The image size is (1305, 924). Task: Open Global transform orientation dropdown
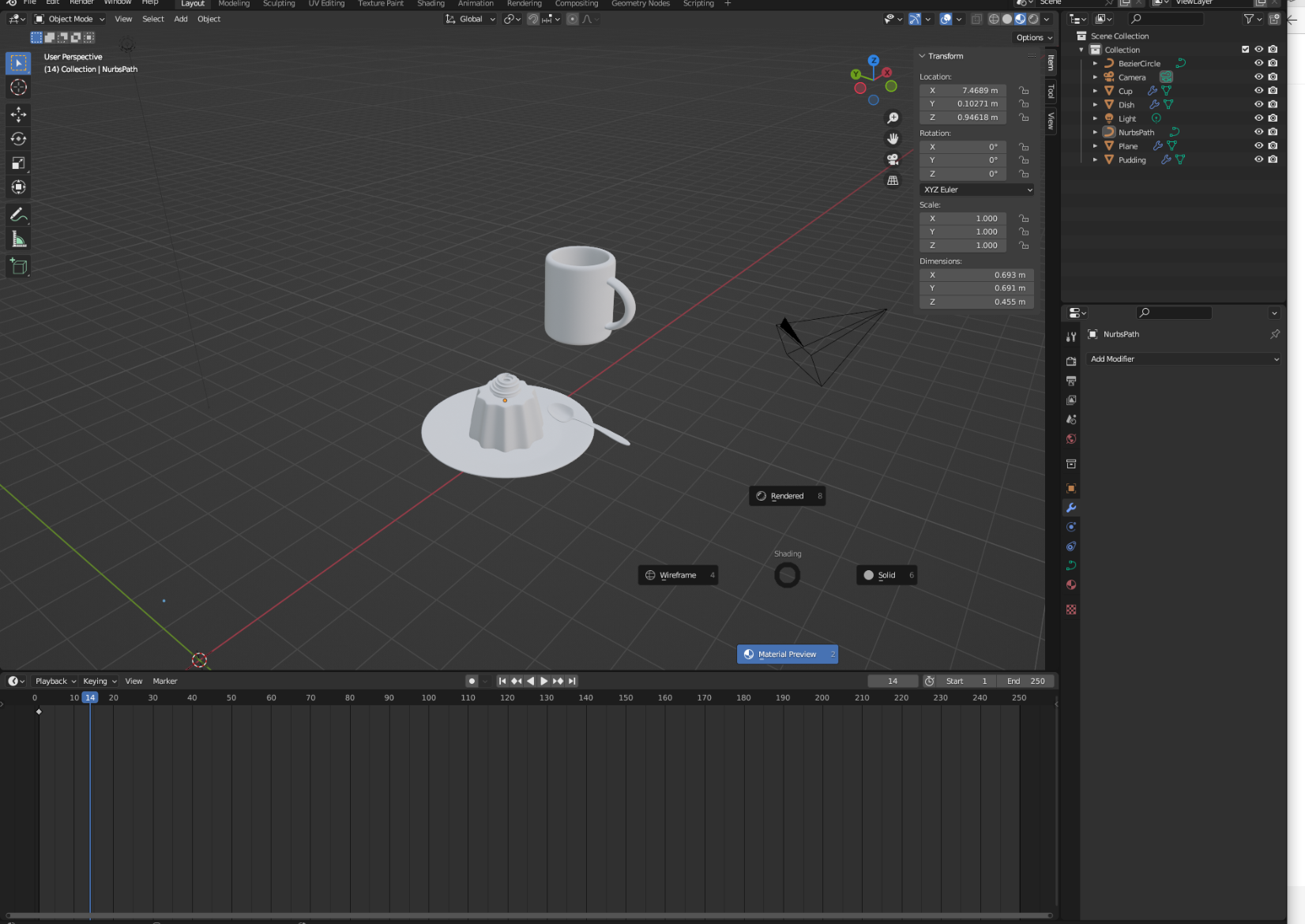coord(470,19)
